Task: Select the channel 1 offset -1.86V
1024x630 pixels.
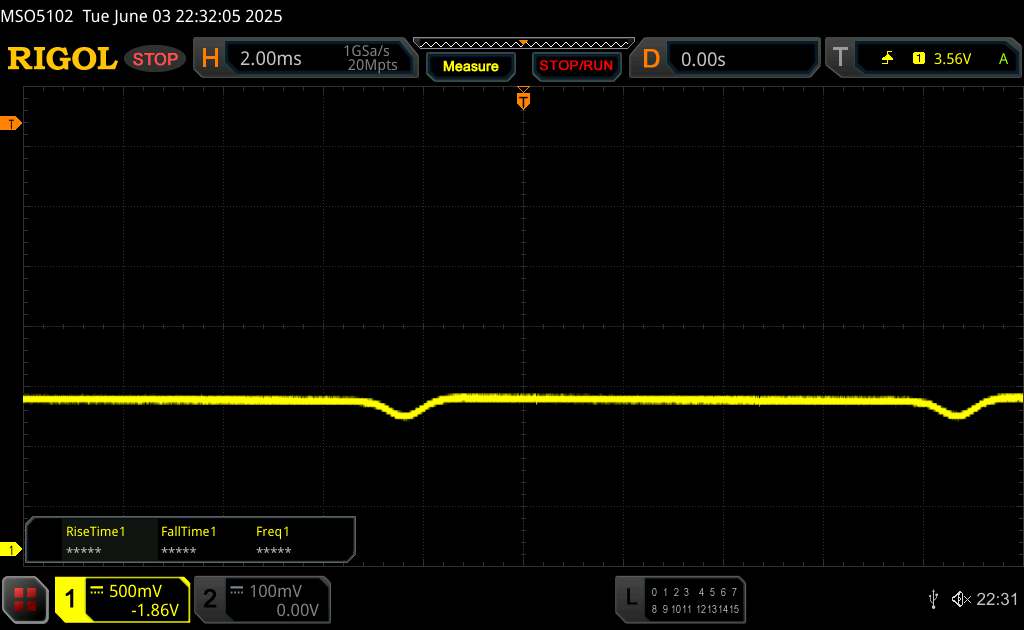Action: (x=155, y=610)
